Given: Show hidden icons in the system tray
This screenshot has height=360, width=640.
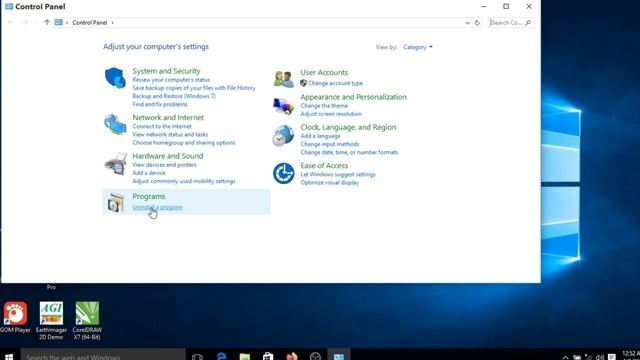Looking at the screenshot, I should (565, 357).
